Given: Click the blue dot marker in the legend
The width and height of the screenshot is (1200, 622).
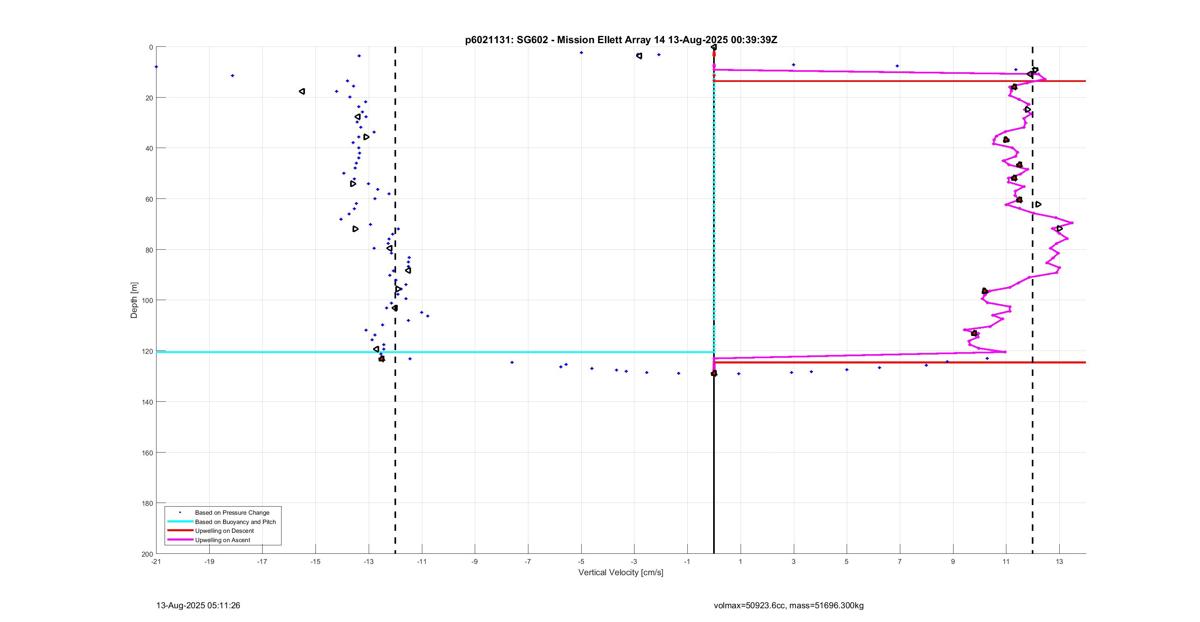Looking at the screenshot, I should coord(180,512).
